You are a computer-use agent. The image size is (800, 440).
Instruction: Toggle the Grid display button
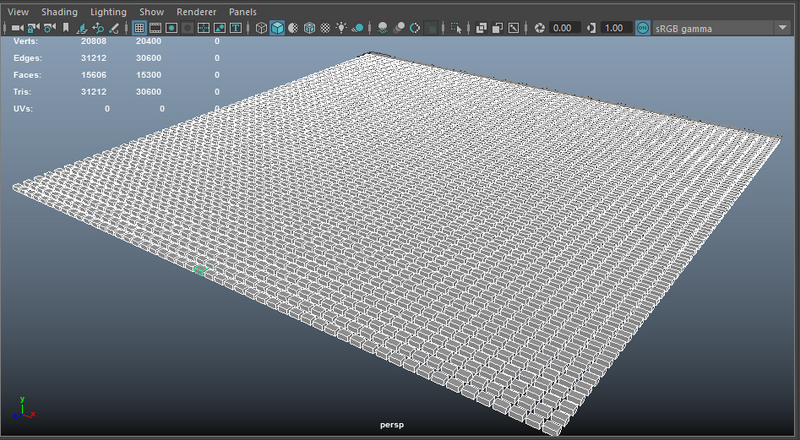pyautogui.click(x=139, y=28)
